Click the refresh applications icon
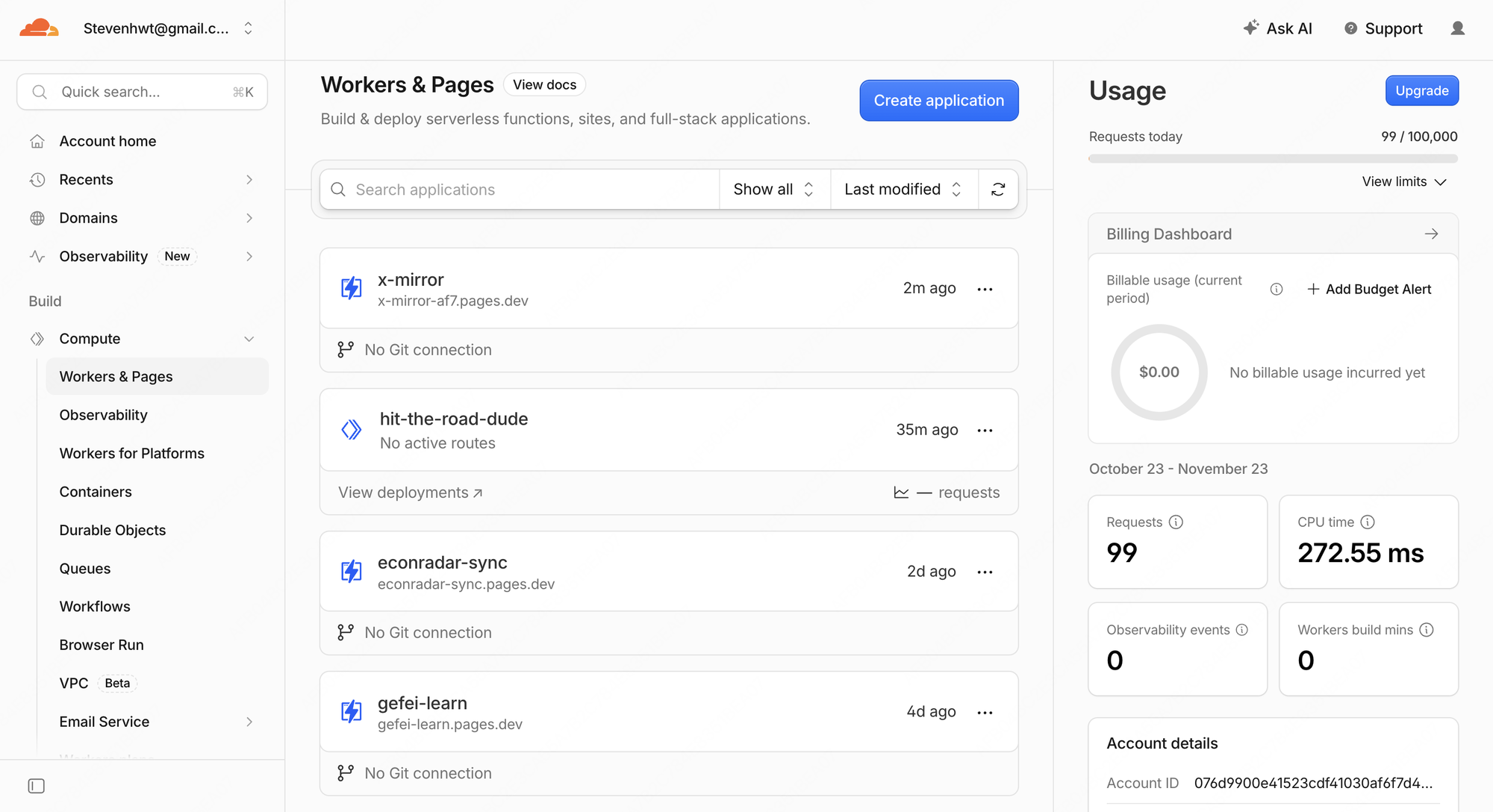Viewport: 1493px width, 812px height. pyautogui.click(x=998, y=190)
